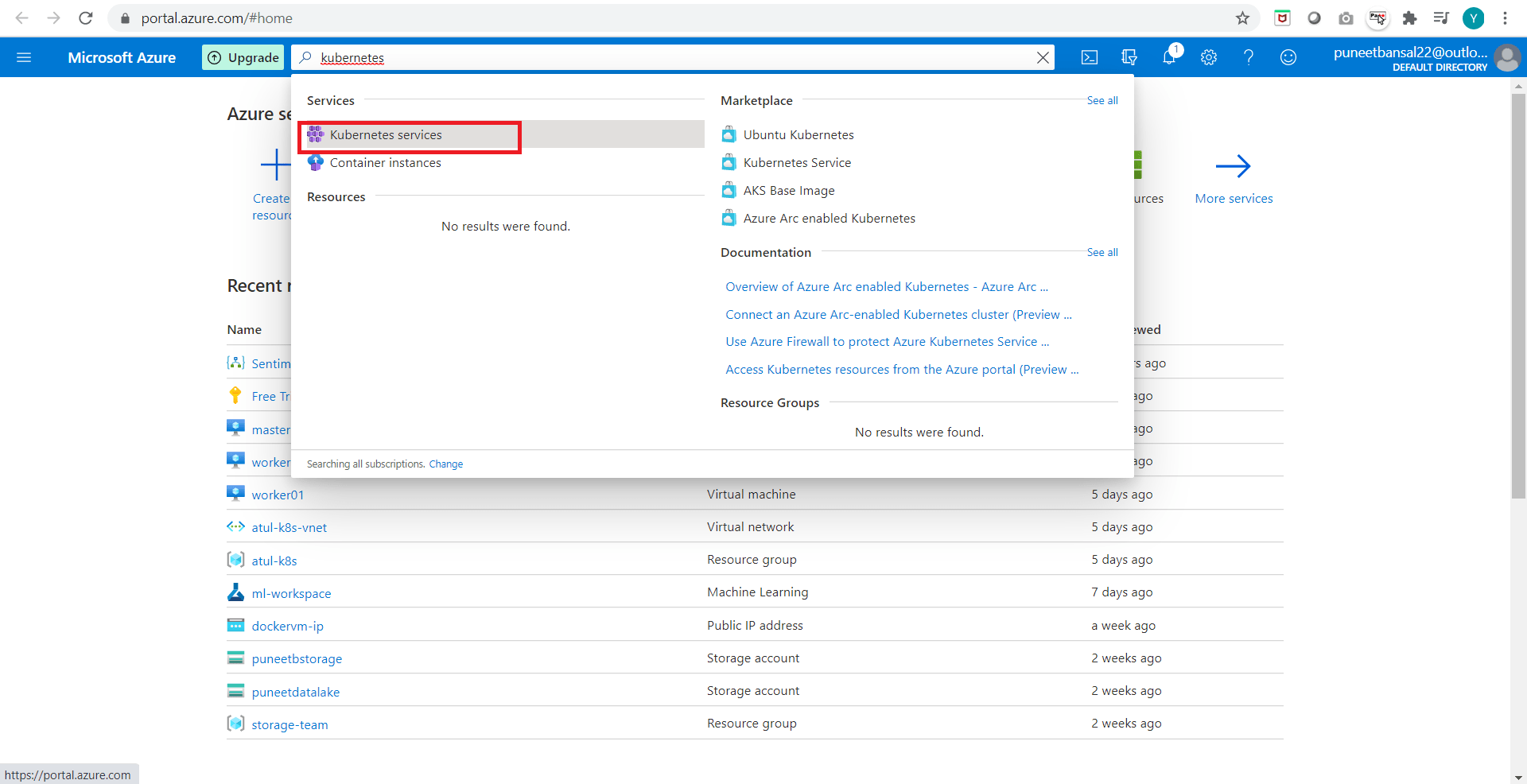This screenshot has width=1527, height=784.
Task: Open portal settings gear icon
Action: tap(1209, 57)
